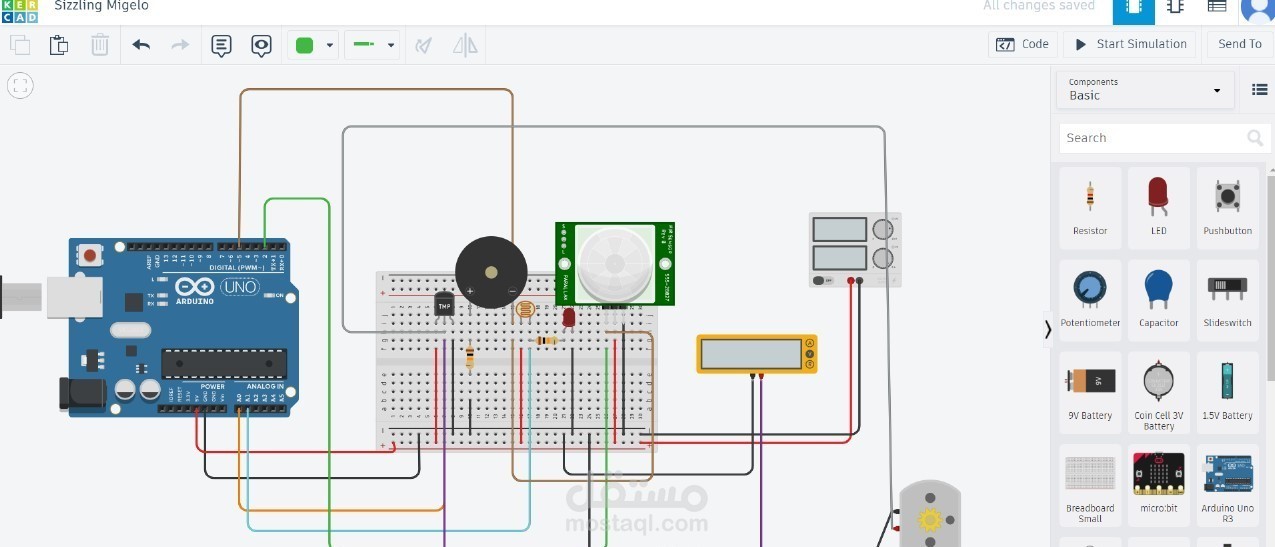This screenshot has height=547, width=1275.
Task: Click the Arduino Uno board on canvas
Action: (180, 327)
